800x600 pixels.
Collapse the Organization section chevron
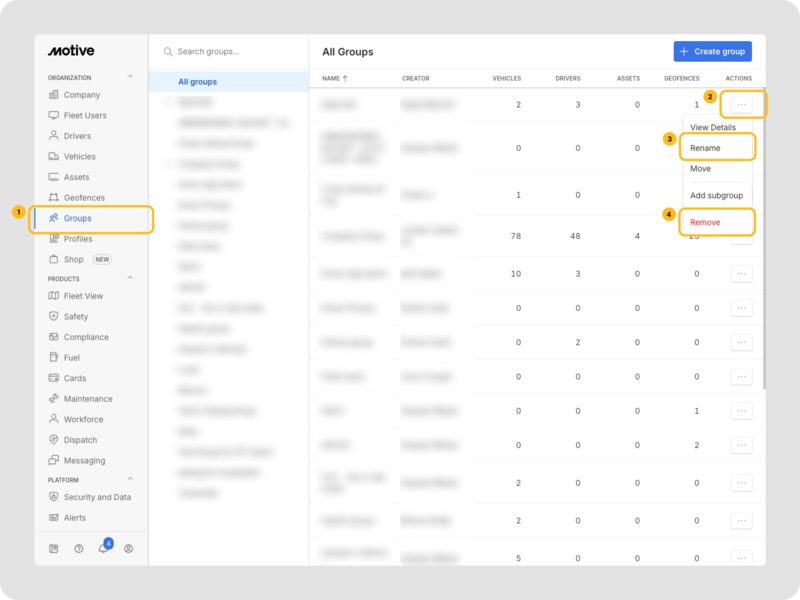(129, 77)
